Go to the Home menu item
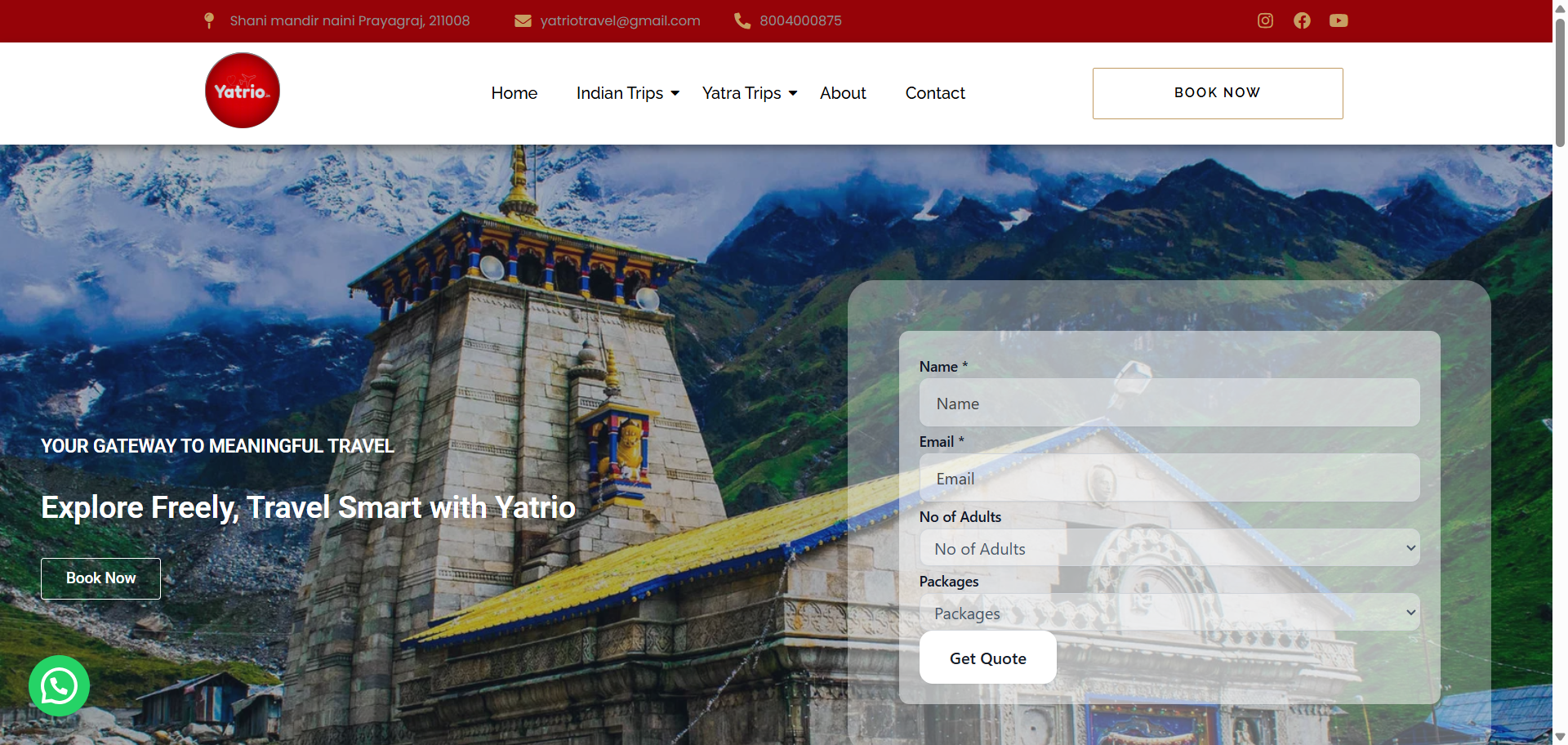Screen dimensions: 1568x745 pos(514,93)
